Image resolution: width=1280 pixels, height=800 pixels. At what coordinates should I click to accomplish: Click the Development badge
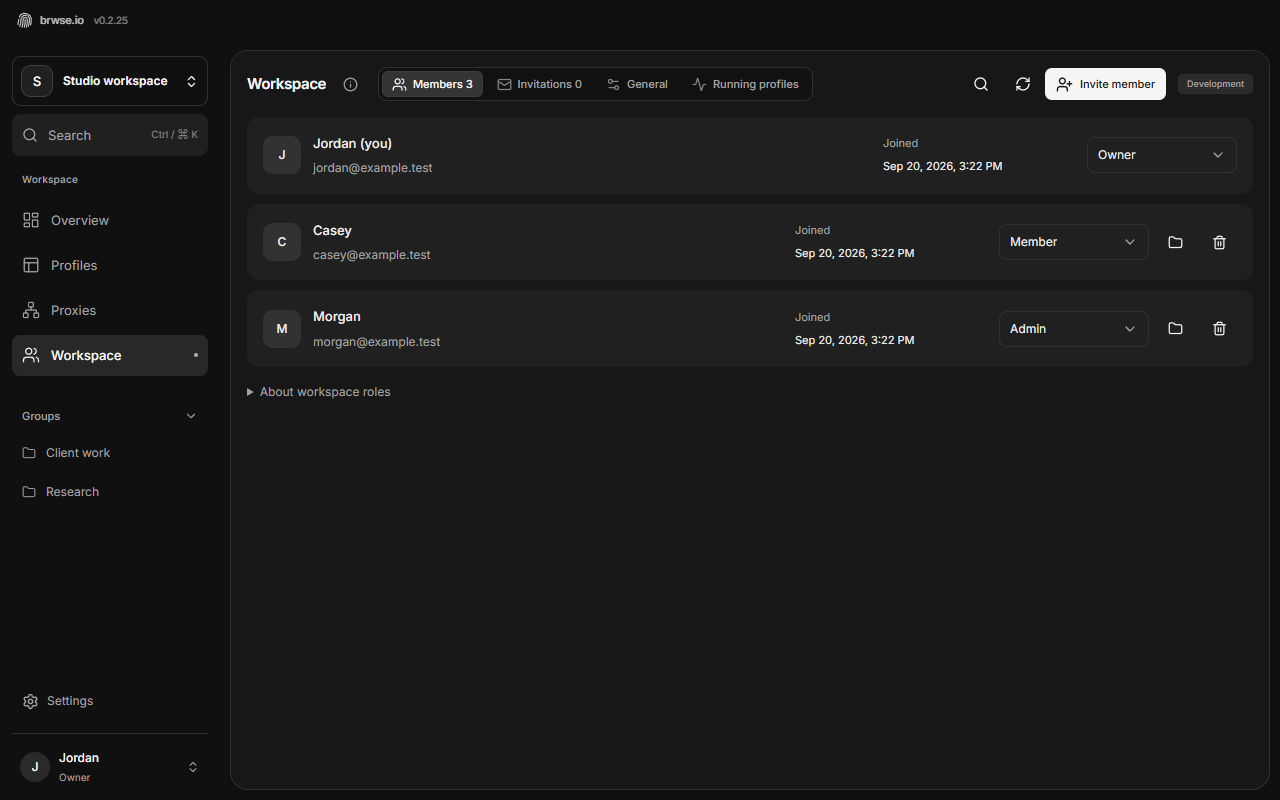1215,84
